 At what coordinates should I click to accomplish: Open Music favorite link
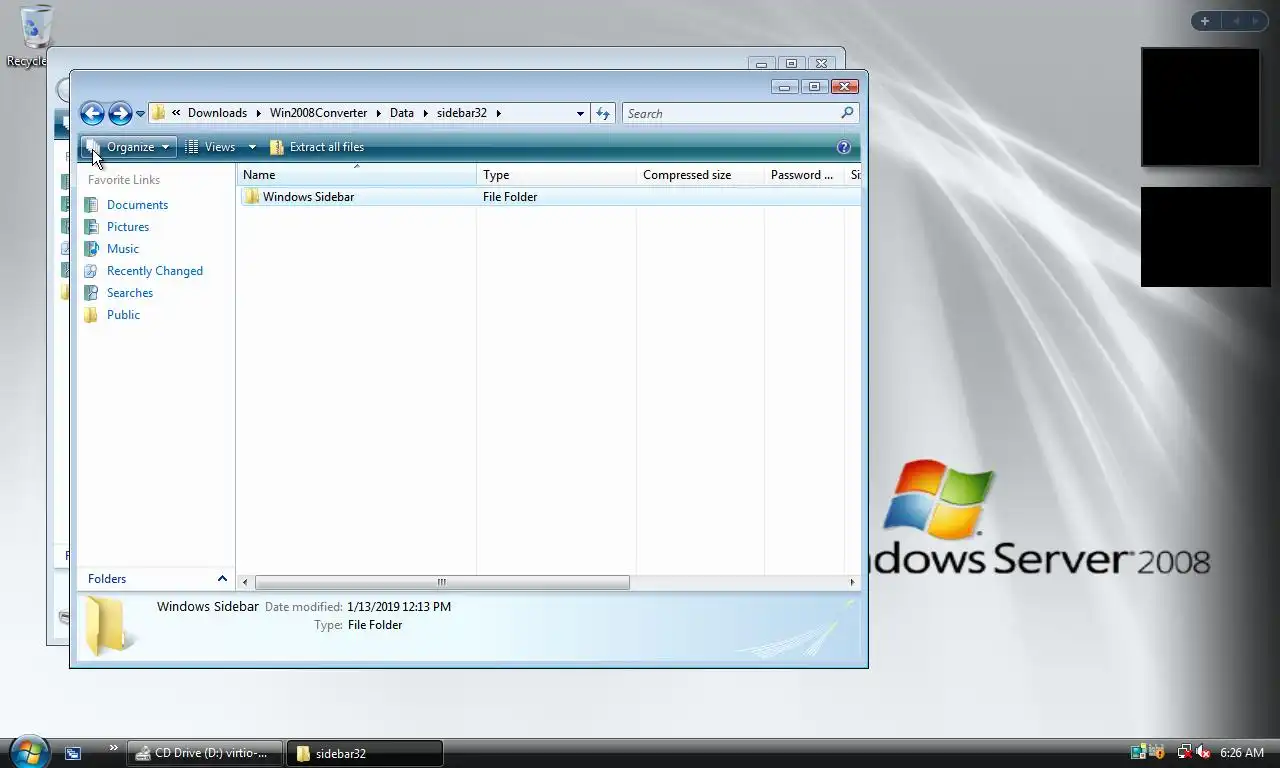tap(123, 249)
